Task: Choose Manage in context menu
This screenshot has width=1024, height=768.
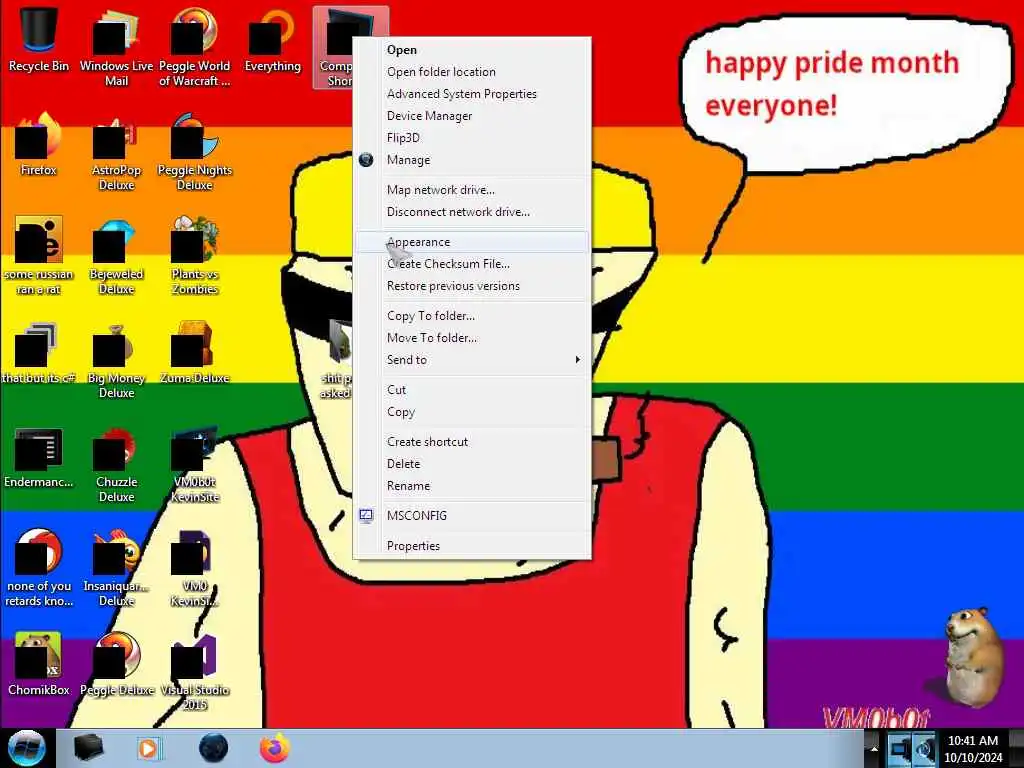Action: click(472, 160)
